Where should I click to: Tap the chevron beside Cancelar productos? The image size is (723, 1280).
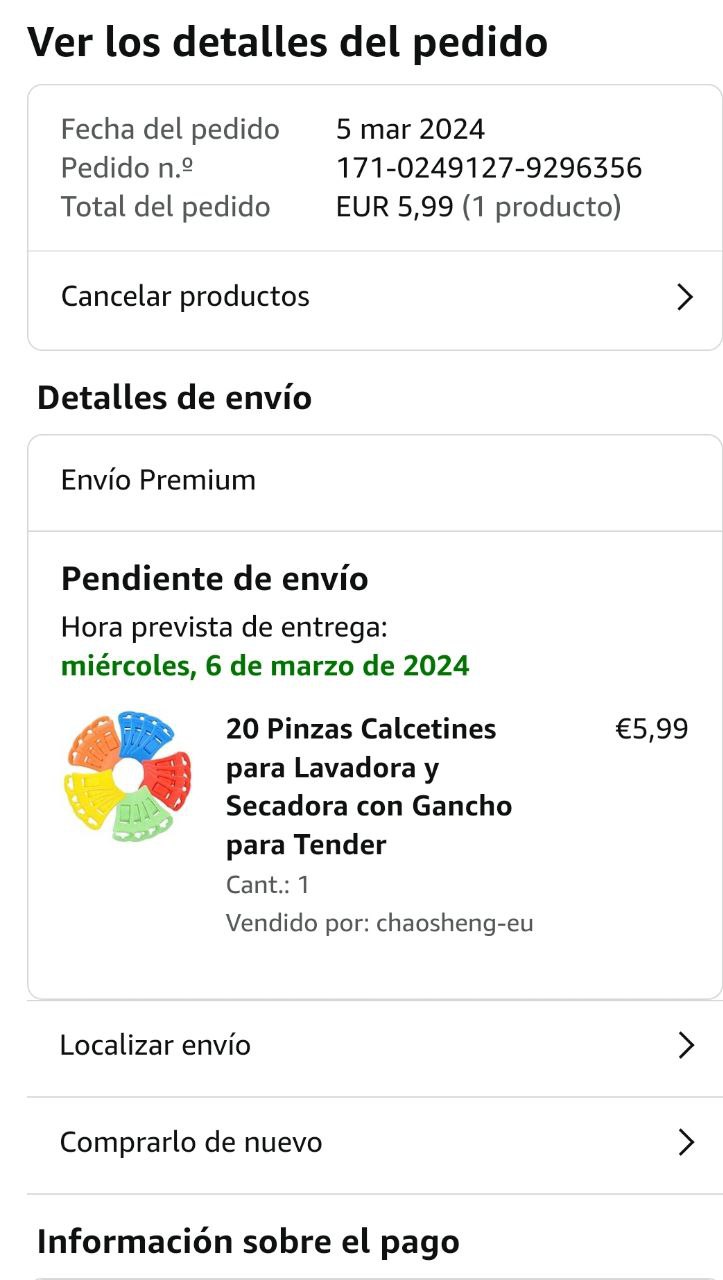[x=685, y=297]
